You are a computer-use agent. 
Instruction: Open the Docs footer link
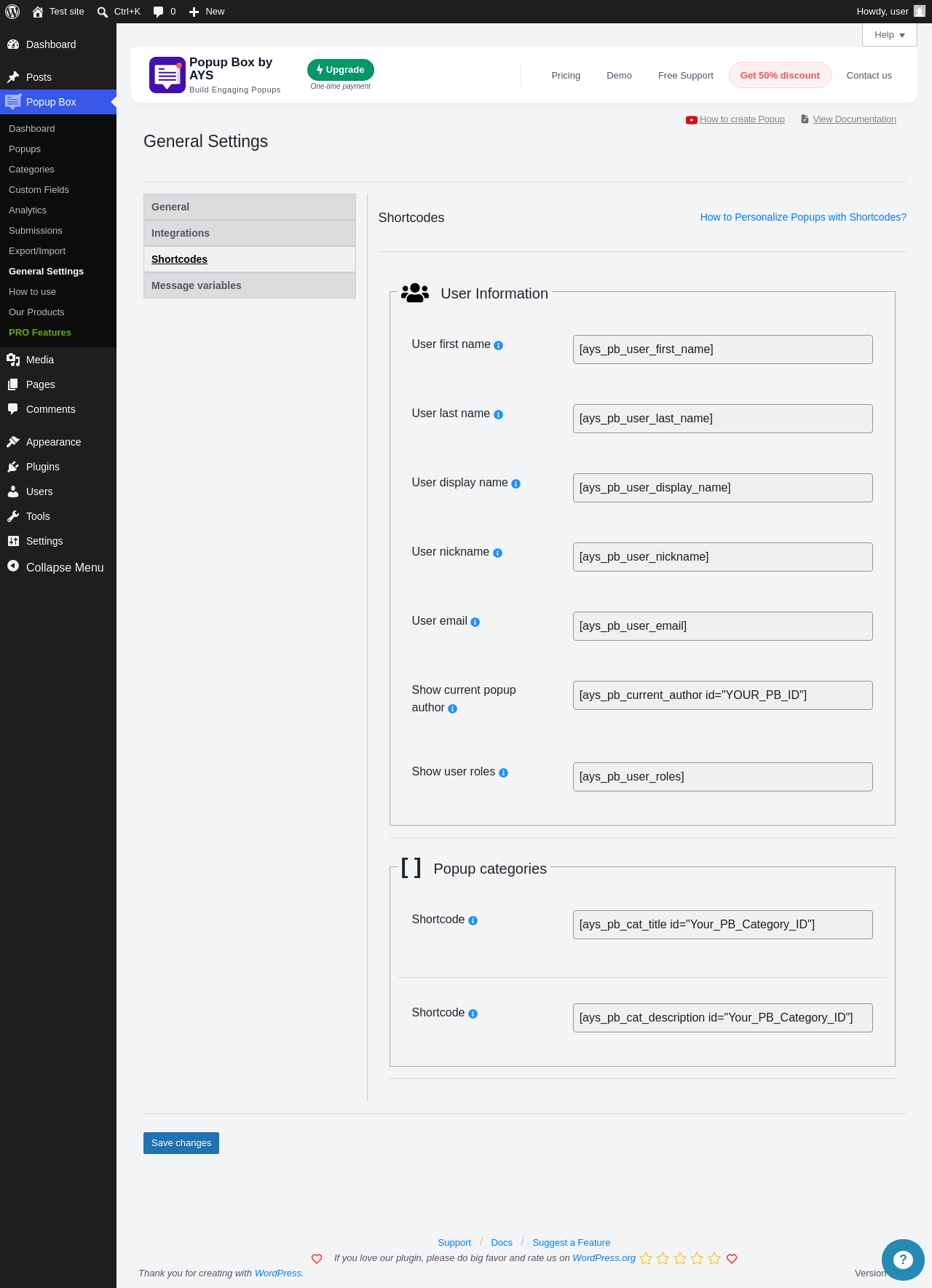[x=502, y=1243]
